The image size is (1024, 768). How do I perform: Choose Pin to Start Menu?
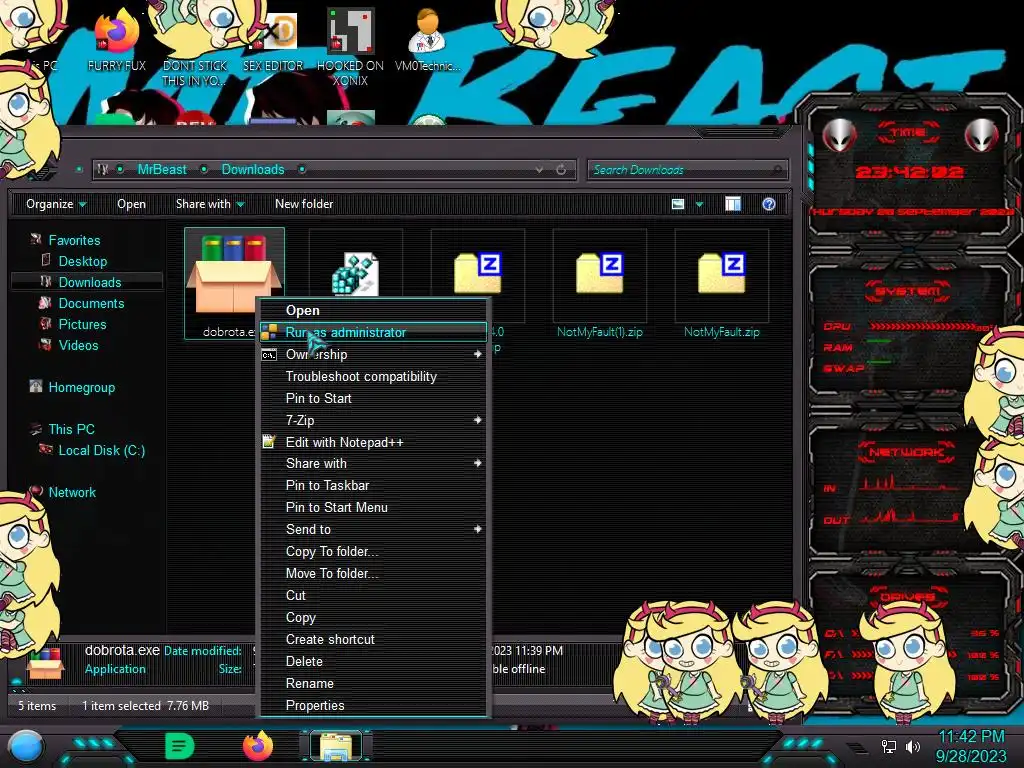[x=374, y=507]
